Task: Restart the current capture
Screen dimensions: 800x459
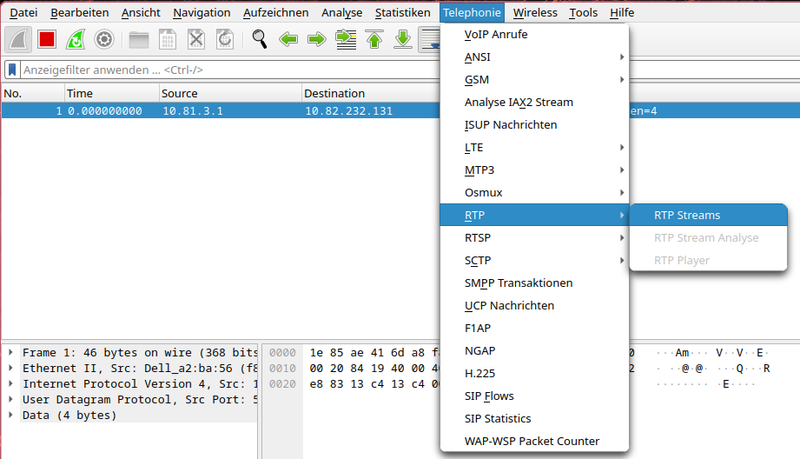Action: [x=75, y=39]
